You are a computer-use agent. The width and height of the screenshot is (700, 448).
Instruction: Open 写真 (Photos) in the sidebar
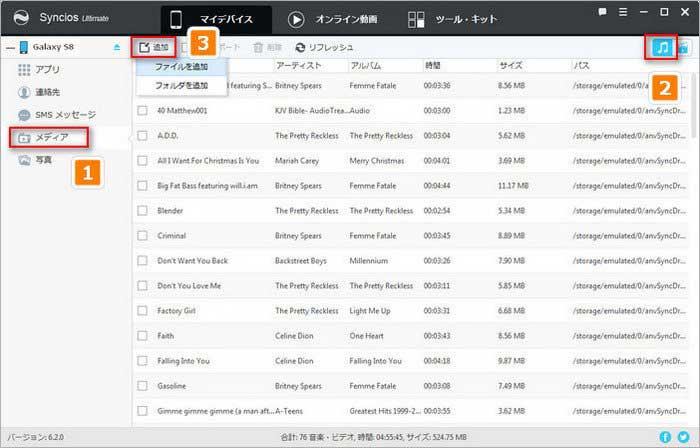coord(35,160)
